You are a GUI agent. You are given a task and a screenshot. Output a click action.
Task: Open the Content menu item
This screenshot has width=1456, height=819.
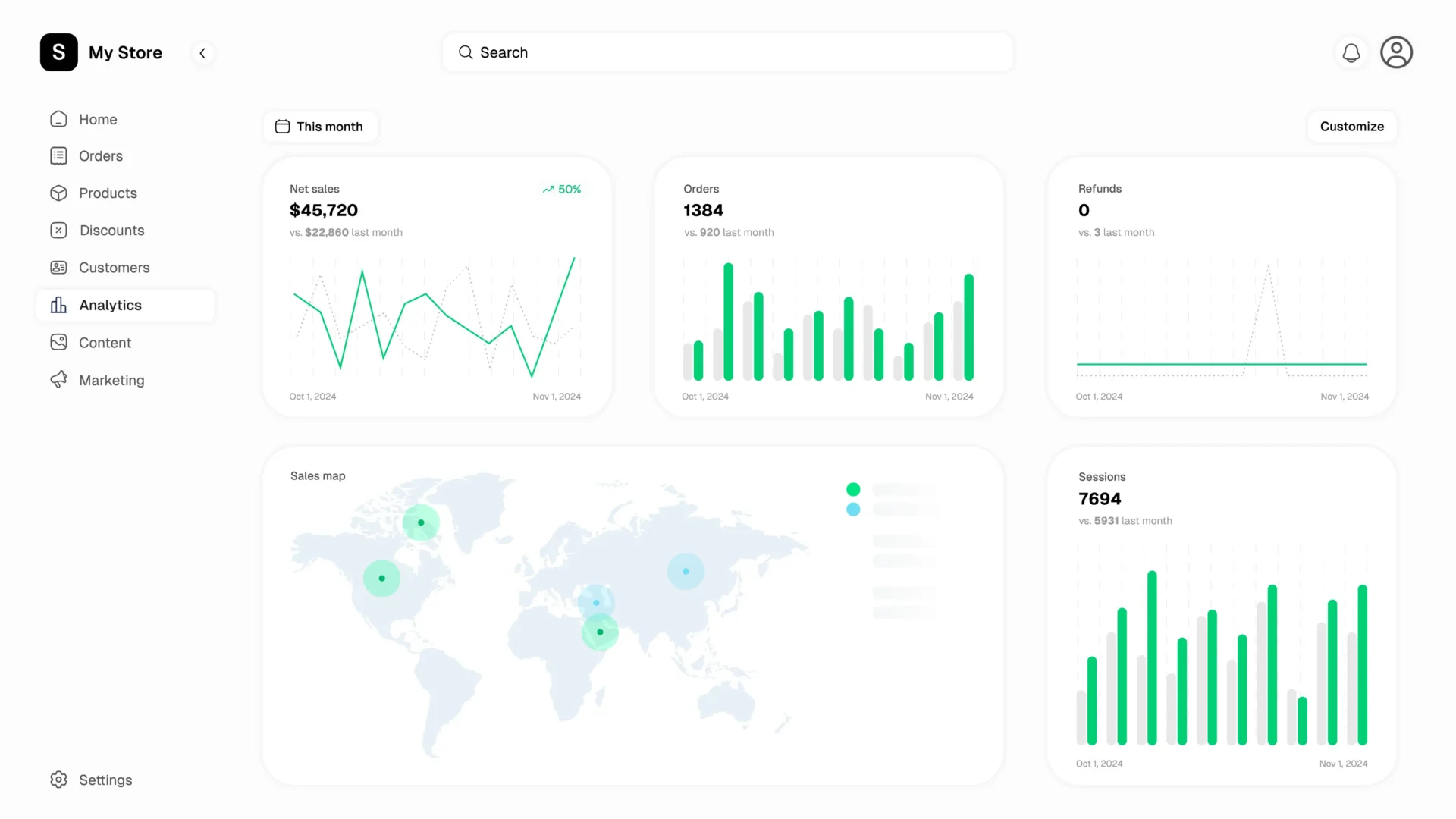[105, 343]
